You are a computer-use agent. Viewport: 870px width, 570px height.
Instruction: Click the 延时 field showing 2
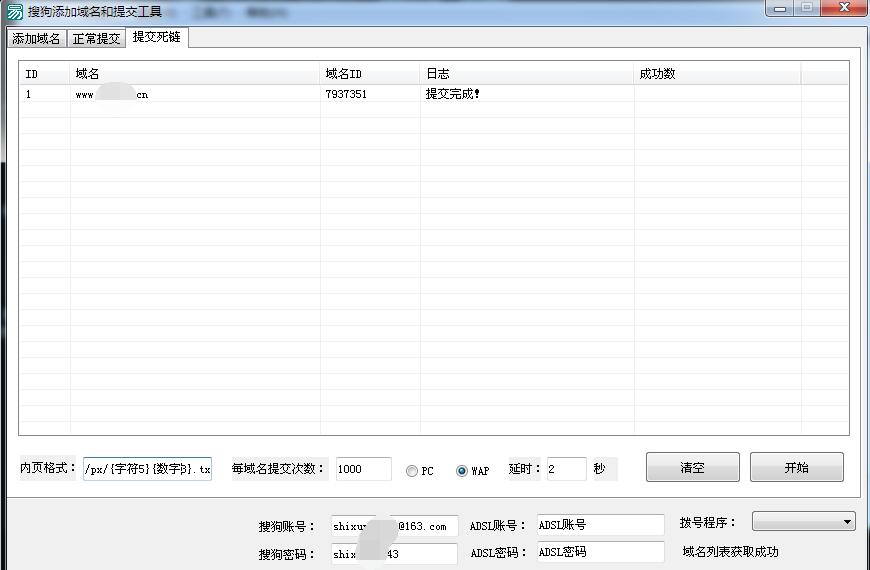566,469
